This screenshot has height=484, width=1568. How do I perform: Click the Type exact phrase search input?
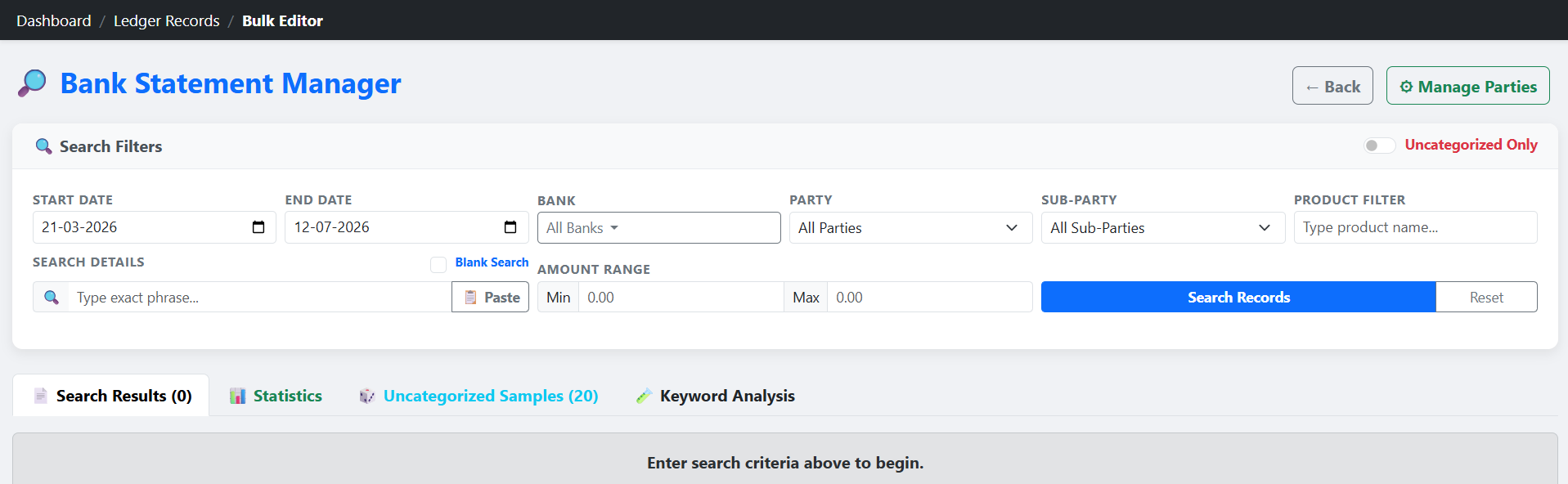(x=260, y=298)
